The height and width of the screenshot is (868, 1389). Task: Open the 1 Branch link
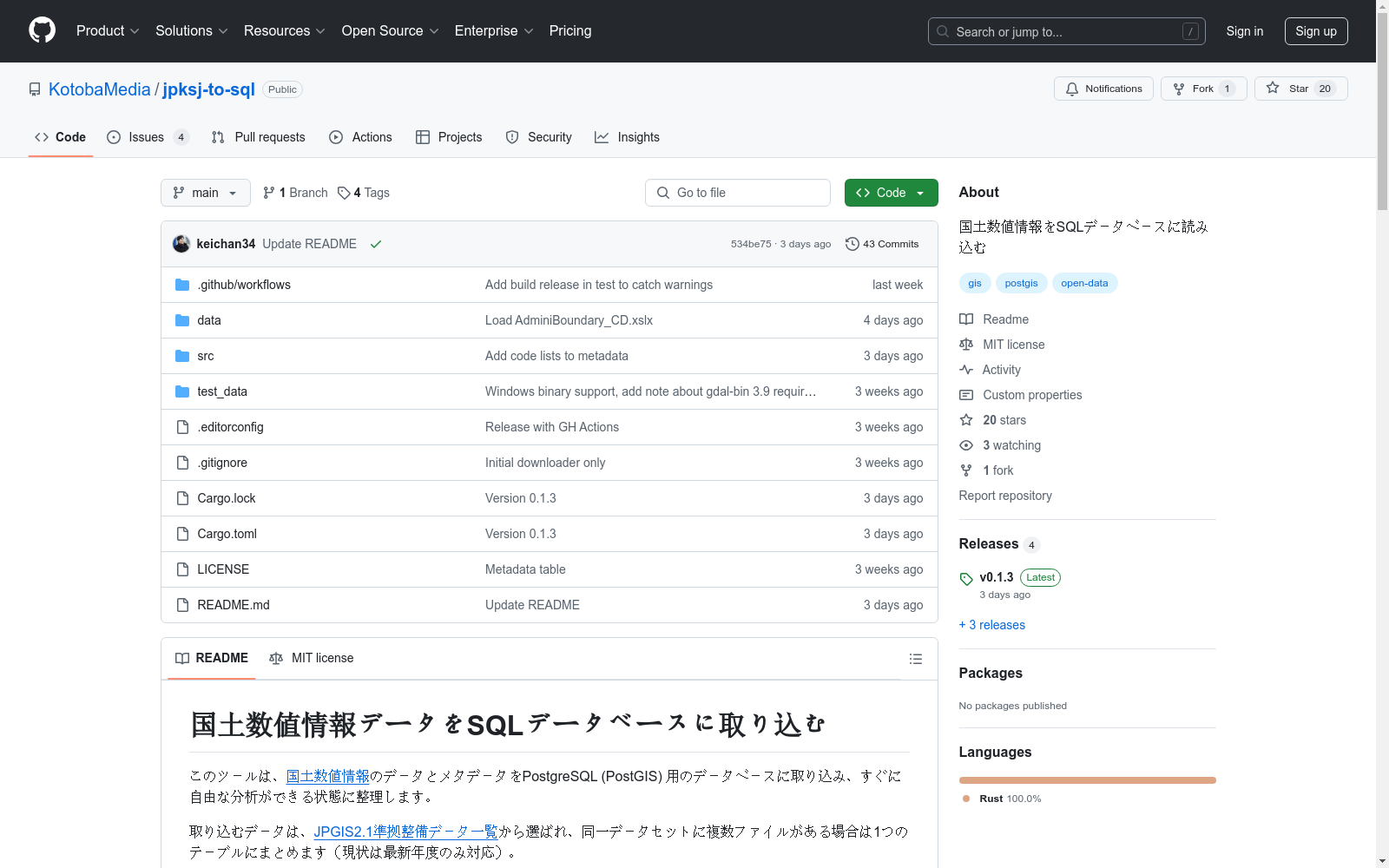[295, 193]
